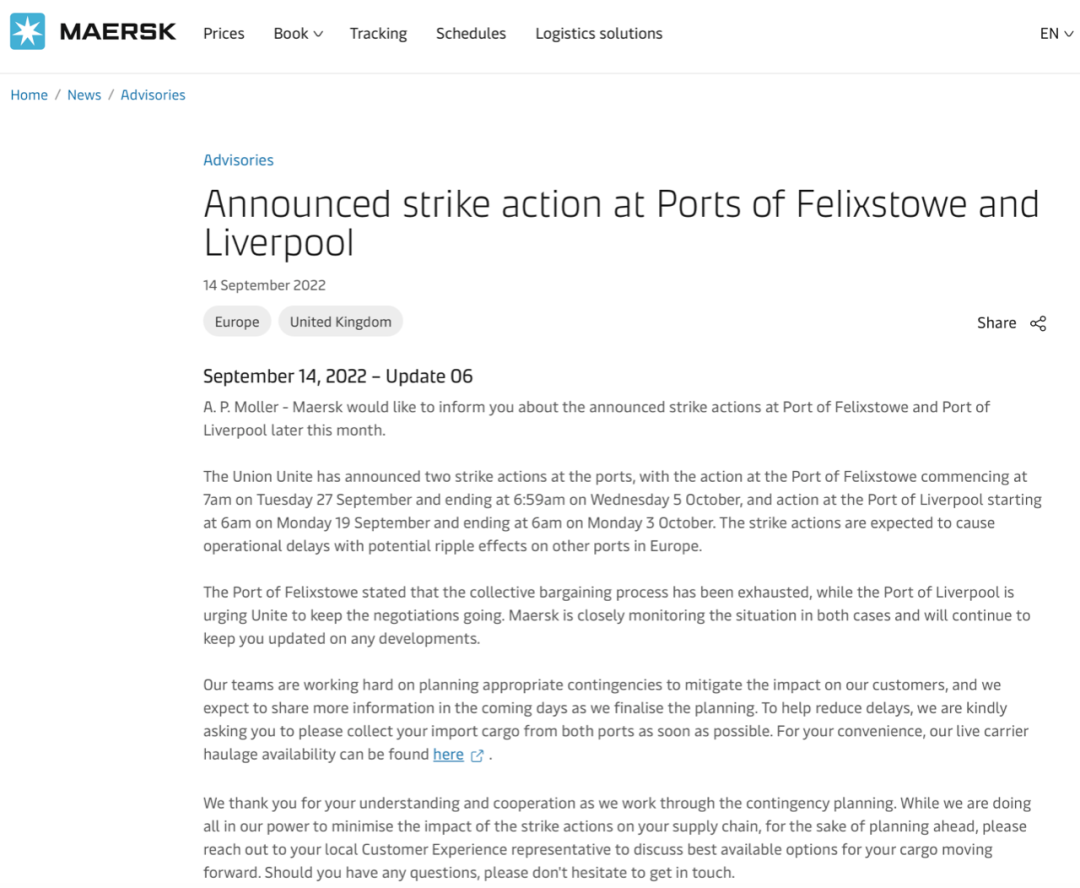The width and height of the screenshot is (1080, 888).
Task: Go to the Tracking page
Action: point(378,34)
